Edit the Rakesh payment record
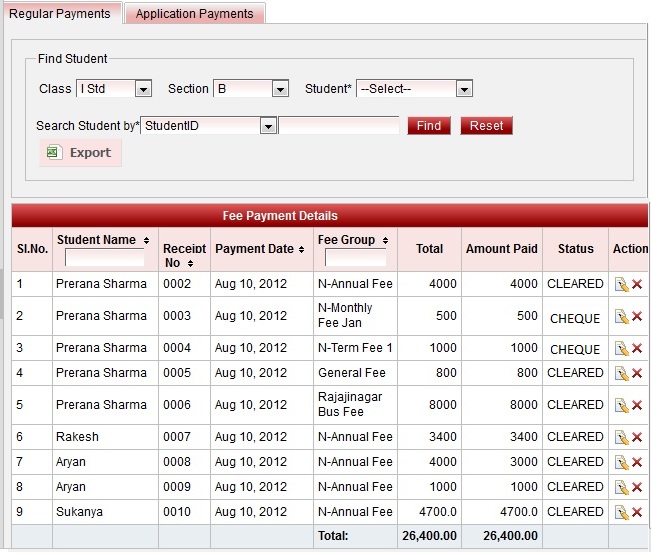Screen dimensions: 652x555 coord(621,438)
